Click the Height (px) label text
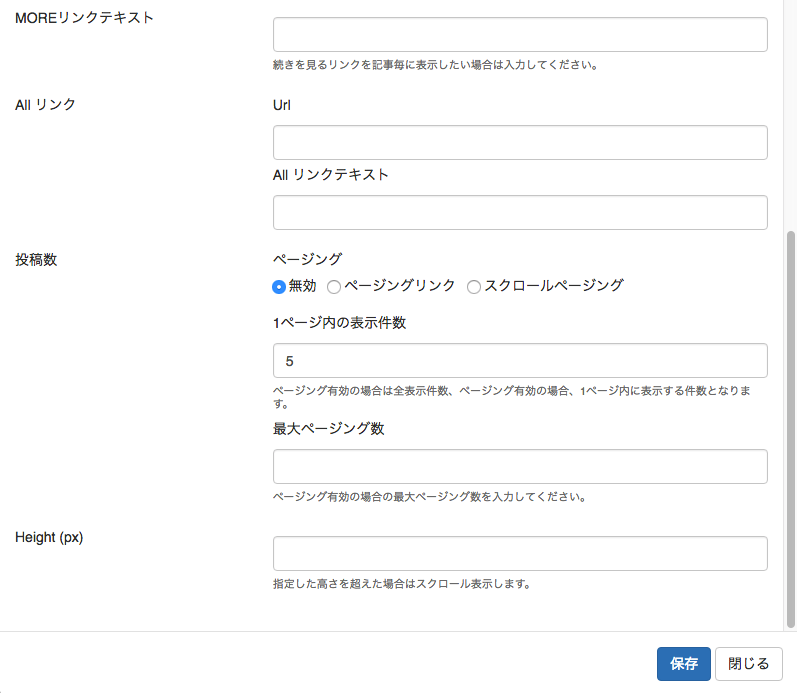Image resolution: width=797 pixels, height=693 pixels. coord(49,537)
